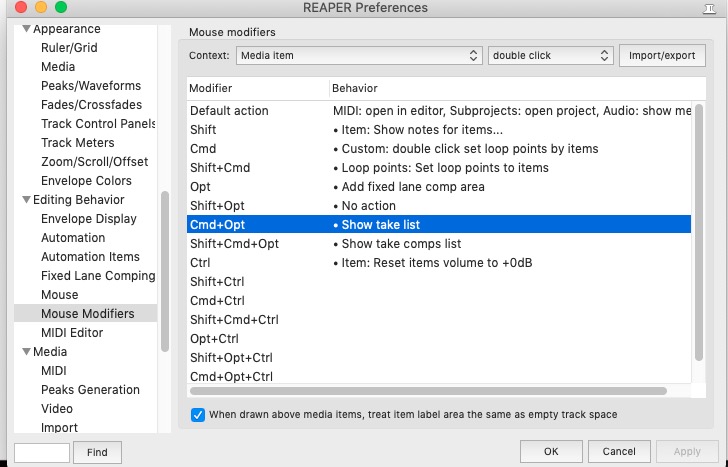Open the Context Media item dropdown
This screenshot has height=467, width=728.
click(x=359, y=56)
